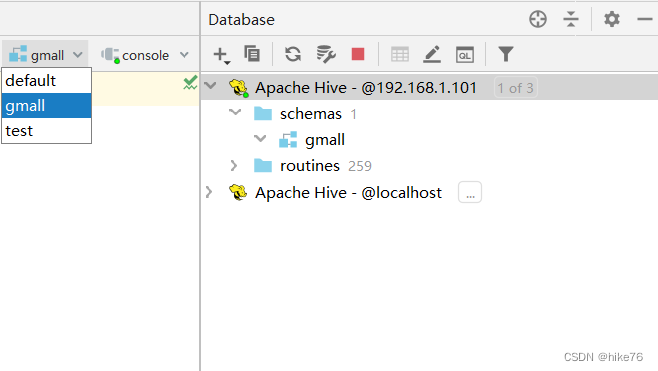Expand the routines folder
Image resolution: width=658 pixels, height=371 pixels.
pos(234,166)
